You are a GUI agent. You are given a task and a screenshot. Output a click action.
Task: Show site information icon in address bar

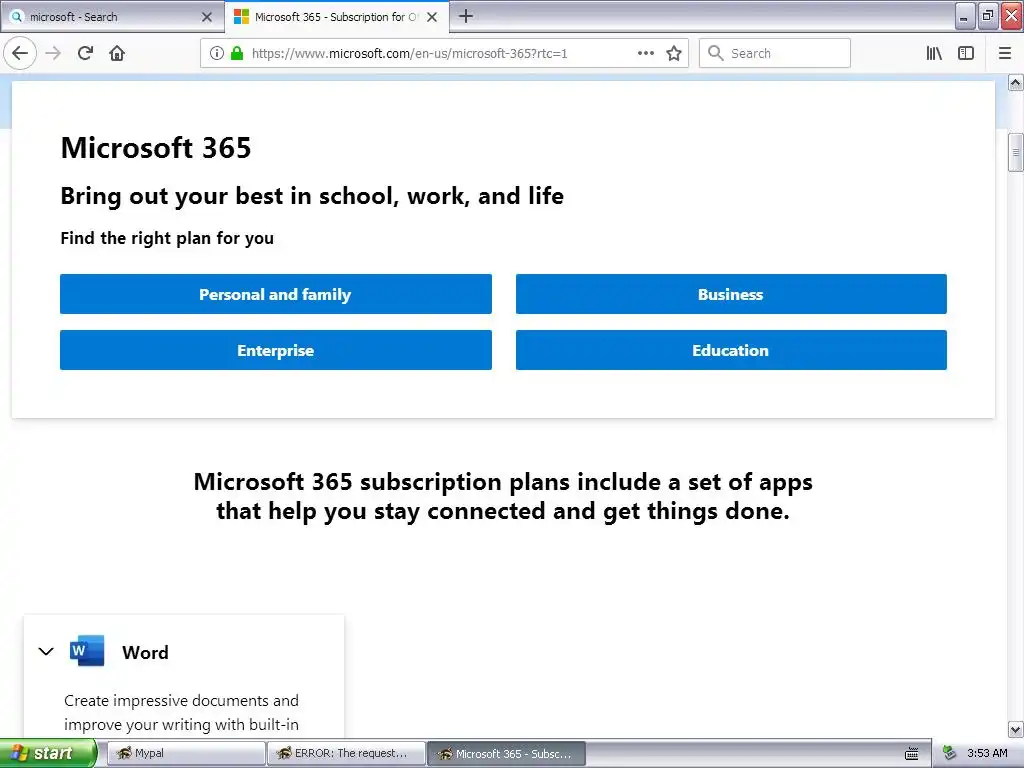pos(217,54)
